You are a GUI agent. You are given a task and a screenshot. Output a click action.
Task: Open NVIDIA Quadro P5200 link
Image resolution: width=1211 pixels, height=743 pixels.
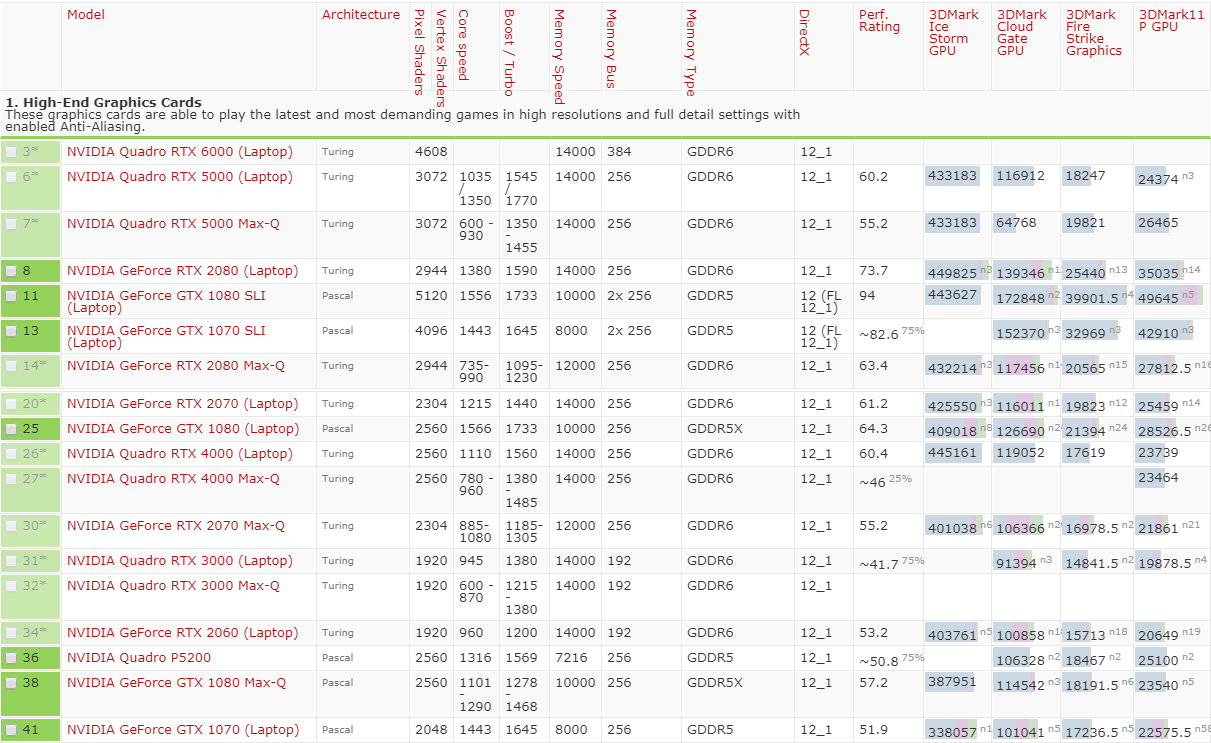139,658
